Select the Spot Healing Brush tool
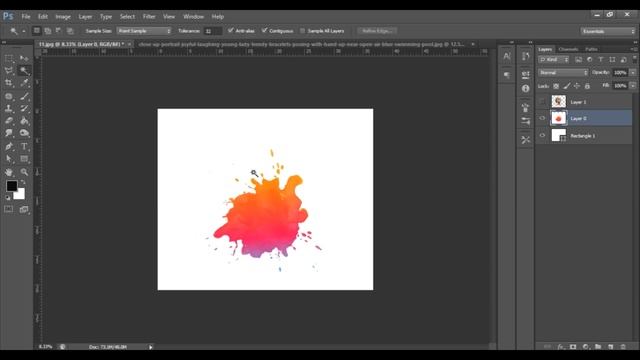Image resolution: width=640 pixels, height=360 pixels. (x=9, y=96)
